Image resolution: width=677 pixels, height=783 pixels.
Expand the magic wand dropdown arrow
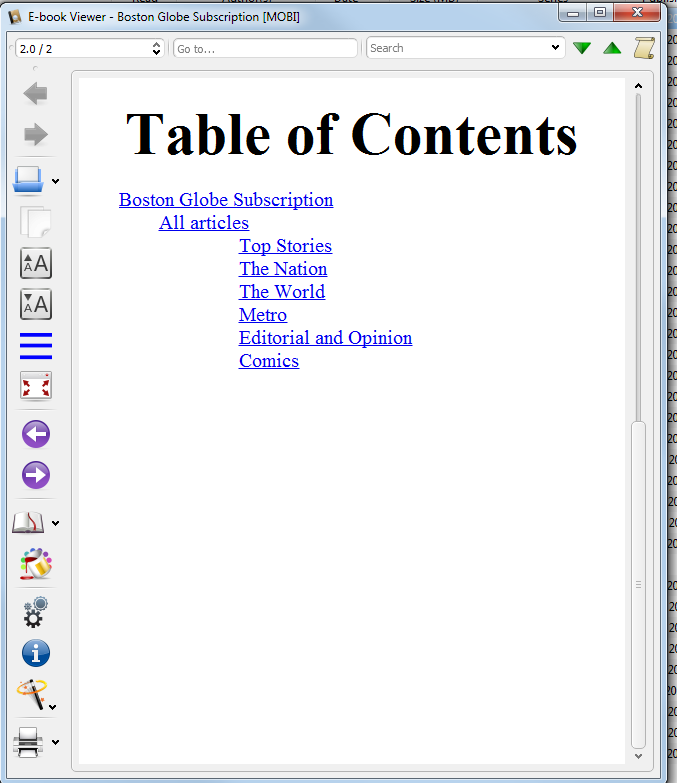(x=52, y=707)
